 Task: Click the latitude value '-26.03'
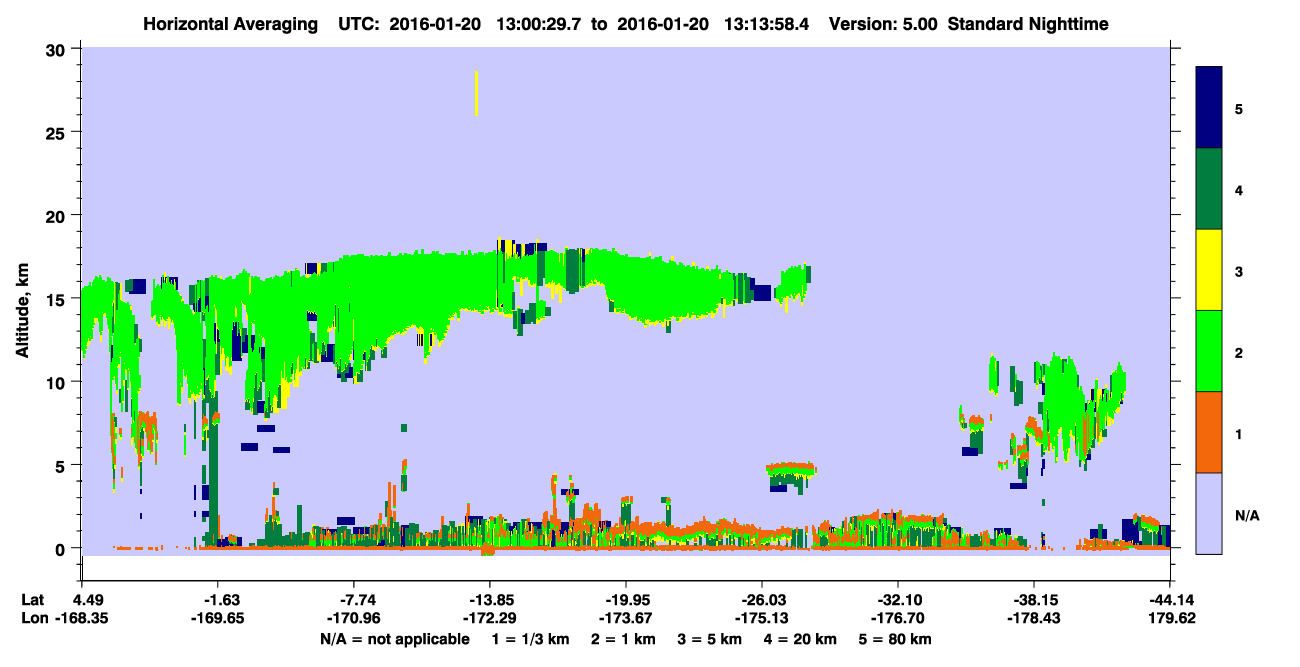click(761, 600)
